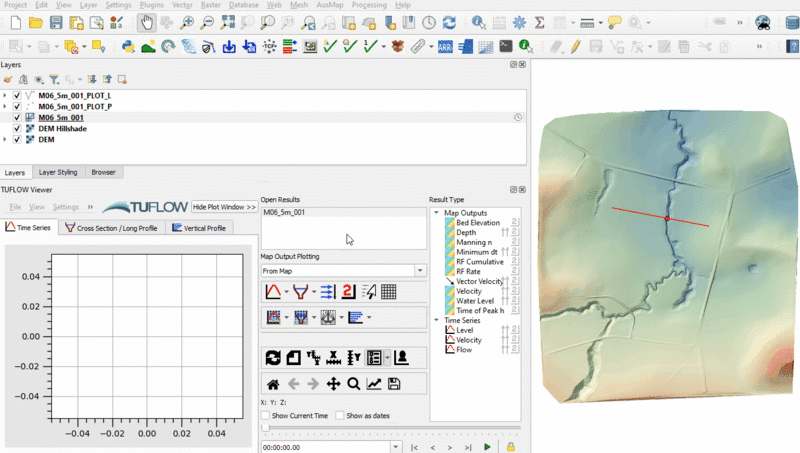Select the Pan Map hand tool
The width and height of the screenshot is (800, 453).
(146, 22)
